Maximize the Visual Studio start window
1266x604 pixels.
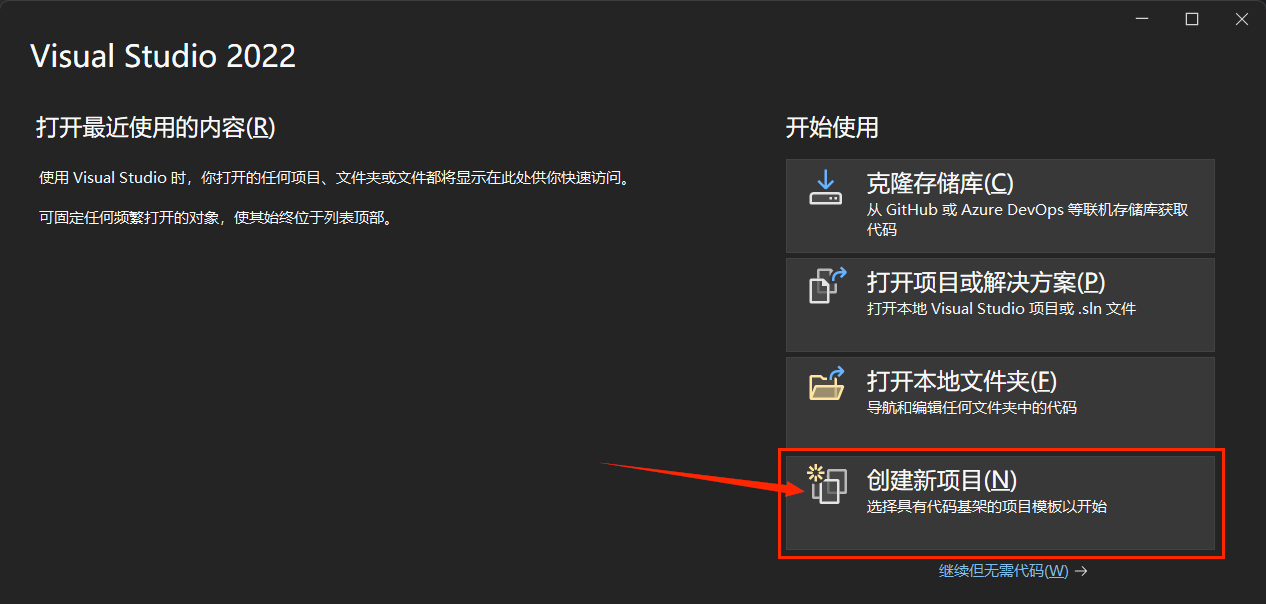[x=1192, y=19]
